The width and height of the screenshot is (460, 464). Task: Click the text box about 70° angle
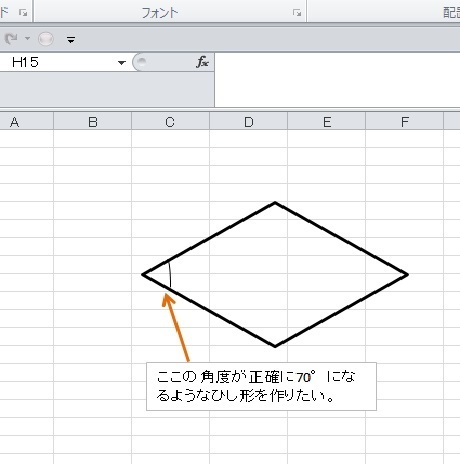262,387
